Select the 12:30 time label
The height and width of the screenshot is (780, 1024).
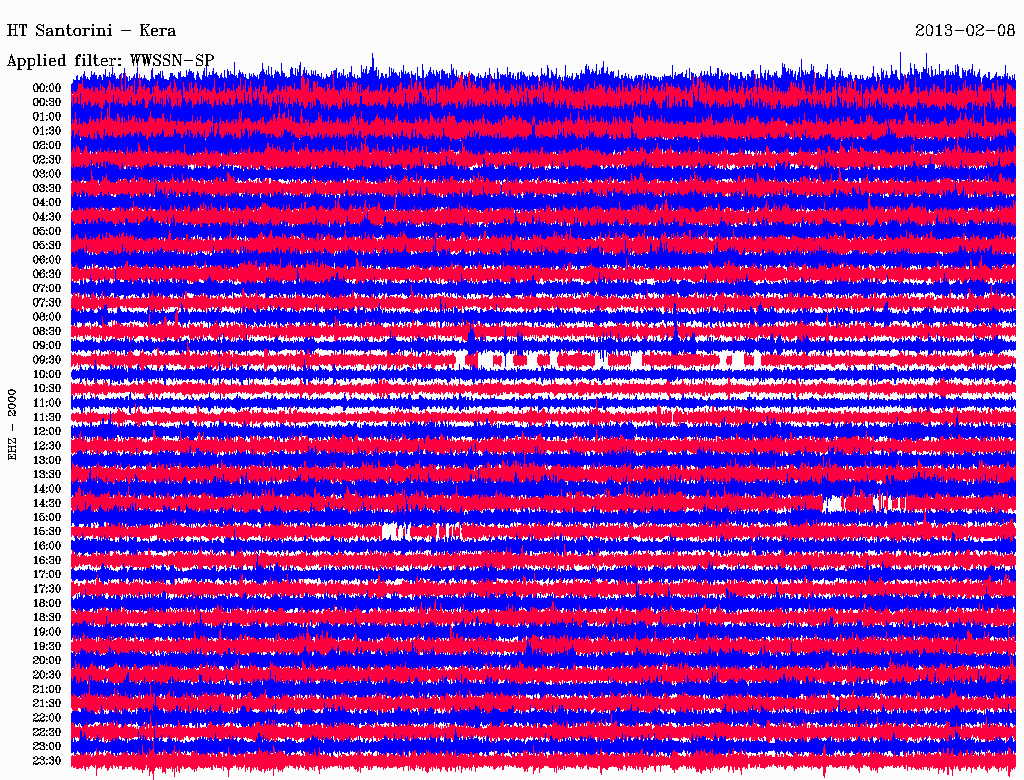tap(47, 446)
